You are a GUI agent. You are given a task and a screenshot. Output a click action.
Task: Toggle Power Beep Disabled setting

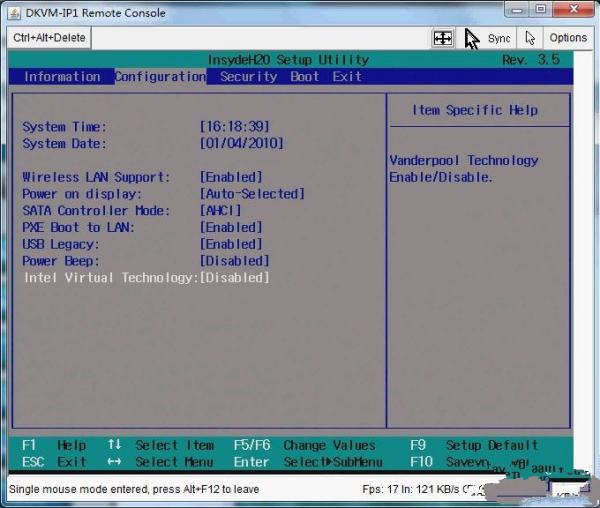(x=235, y=261)
